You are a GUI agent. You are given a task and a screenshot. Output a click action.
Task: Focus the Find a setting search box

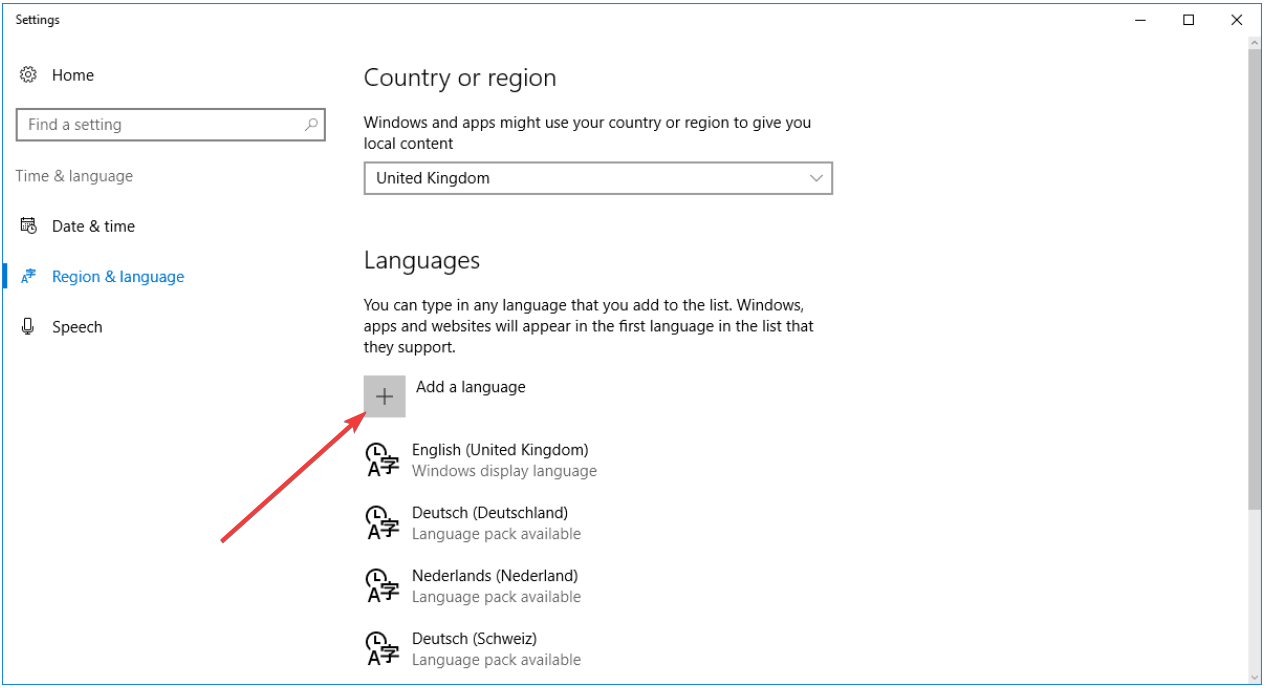(x=171, y=124)
